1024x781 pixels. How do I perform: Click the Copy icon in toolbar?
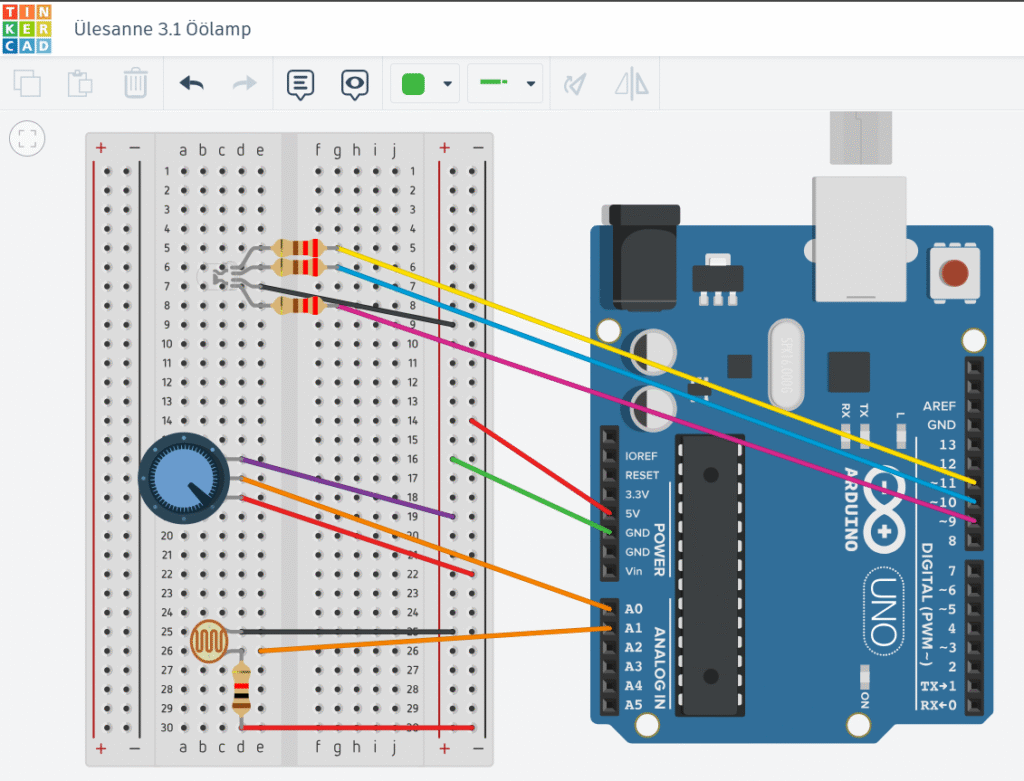pos(27,84)
